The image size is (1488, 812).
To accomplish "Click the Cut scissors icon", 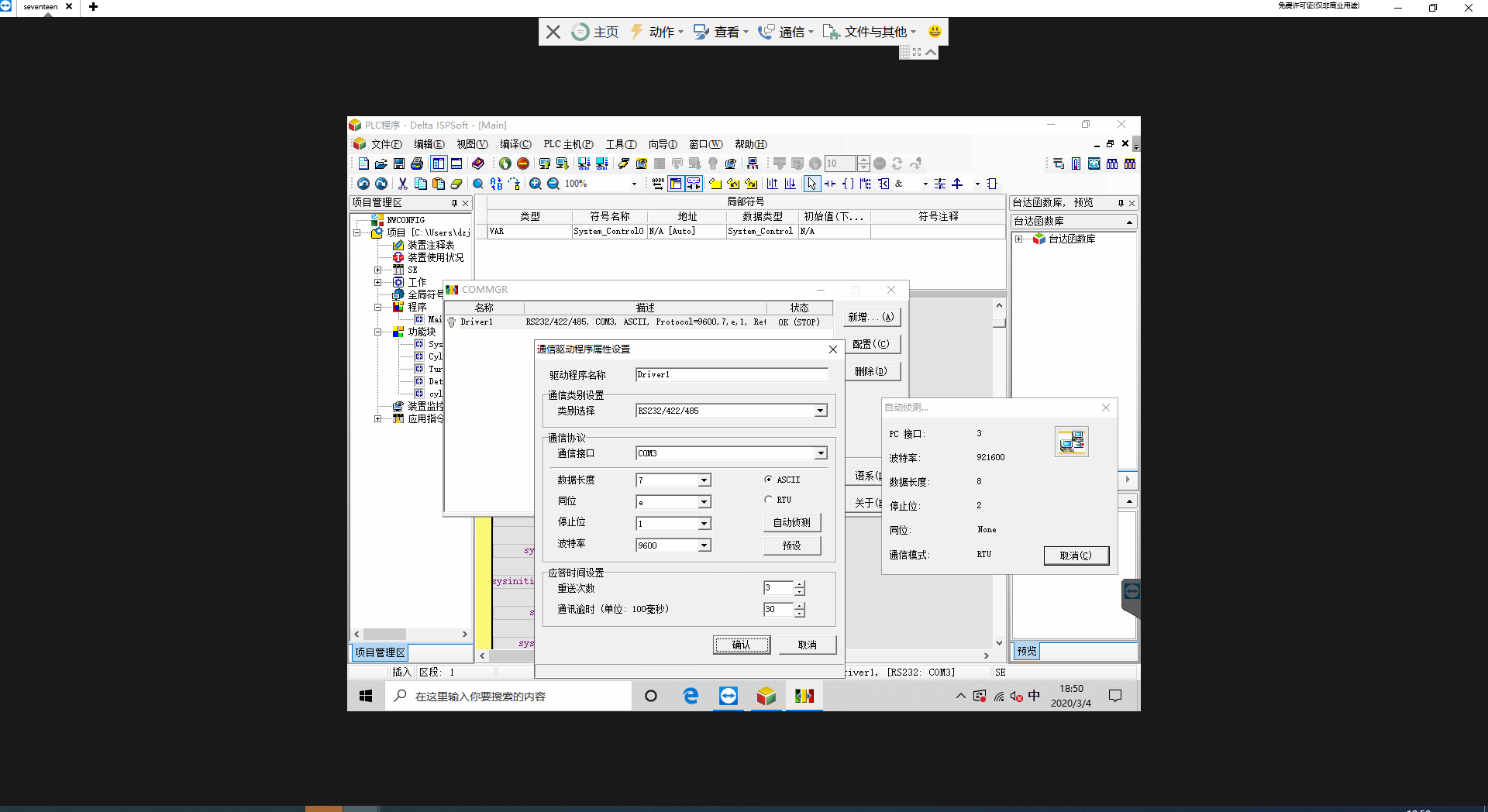I will pyautogui.click(x=403, y=184).
